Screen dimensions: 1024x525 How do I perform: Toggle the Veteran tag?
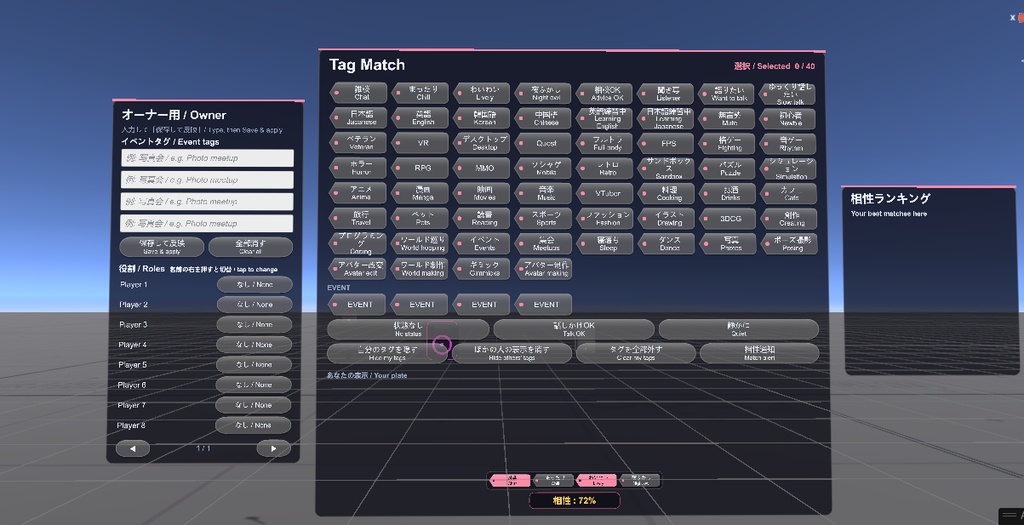click(x=359, y=143)
